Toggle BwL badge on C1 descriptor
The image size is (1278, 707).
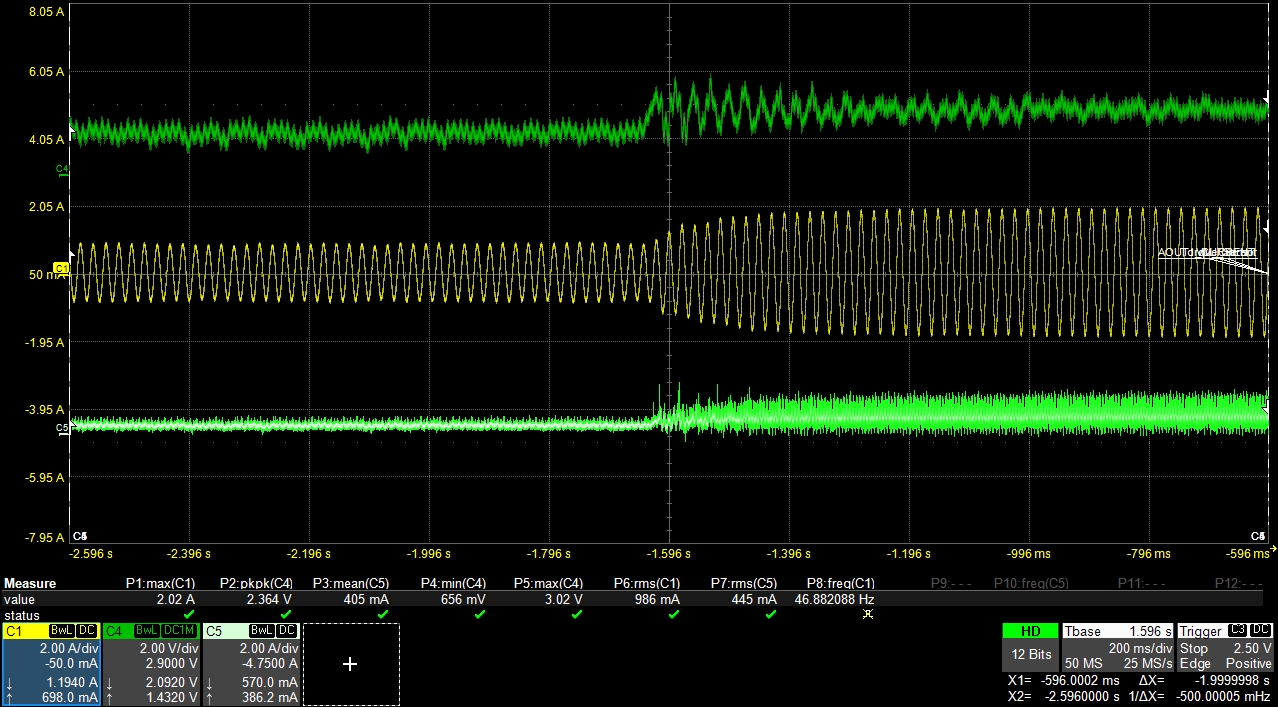click(x=61, y=631)
